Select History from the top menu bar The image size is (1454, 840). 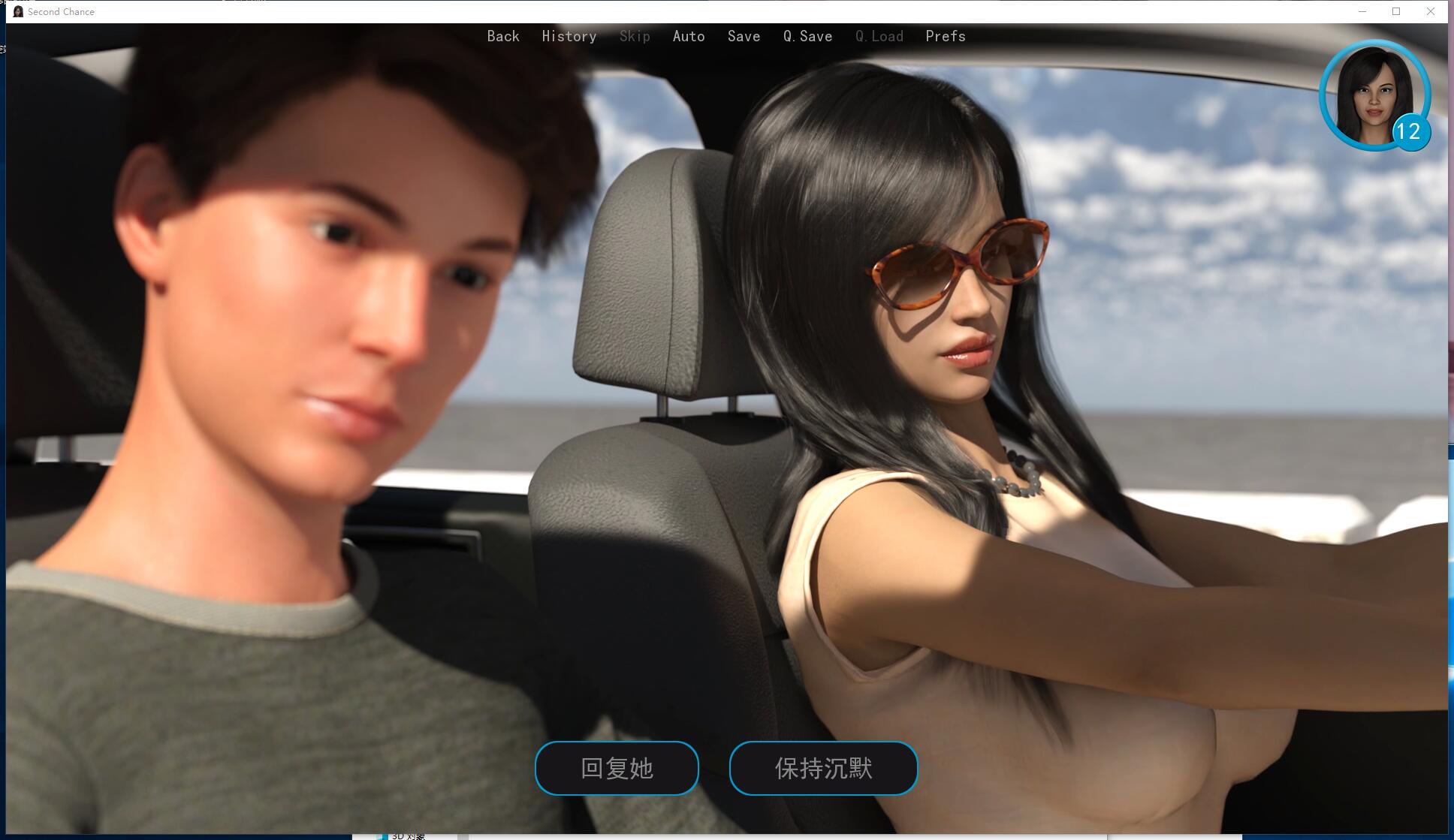(569, 36)
